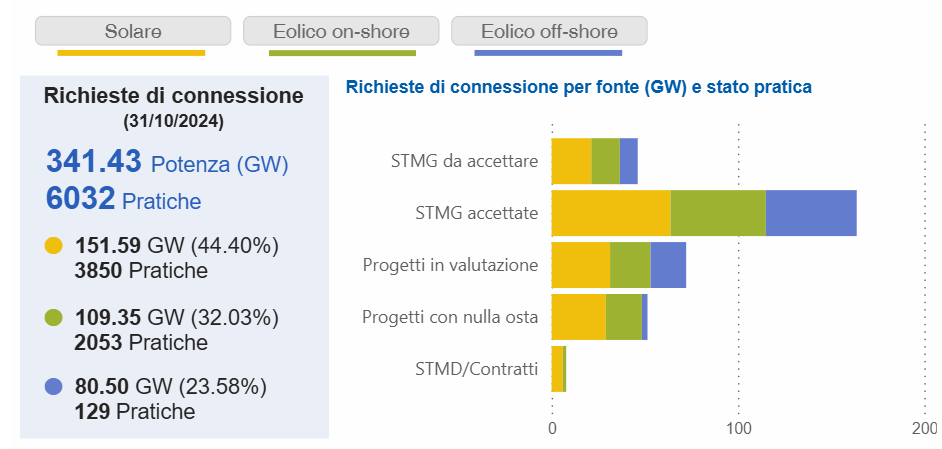Click the 341.43 Potenza (GW) total

(x=167, y=162)
